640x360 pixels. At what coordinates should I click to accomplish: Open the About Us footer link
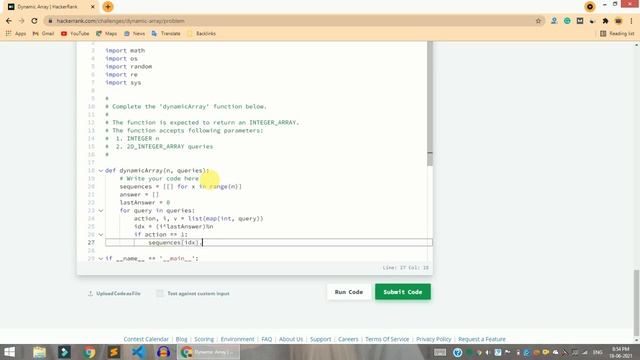coord(291,339)
